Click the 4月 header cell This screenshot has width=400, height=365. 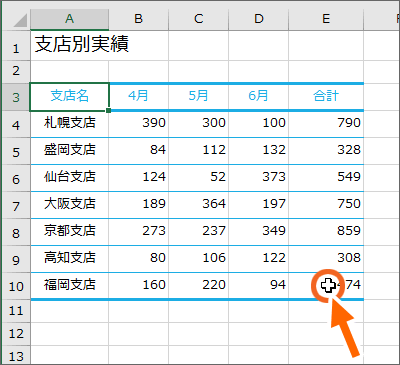tap(139, 97)
